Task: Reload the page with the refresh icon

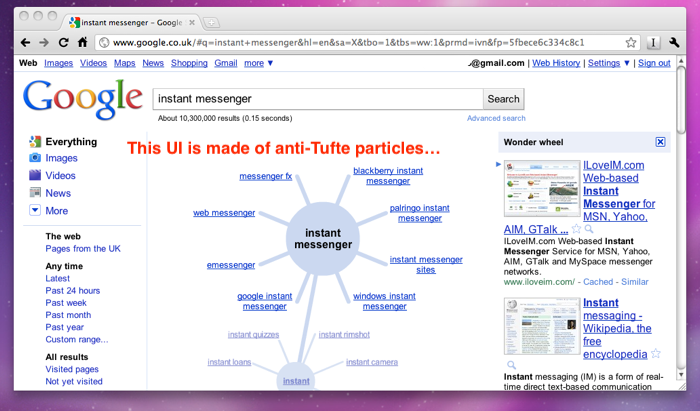Action: 63,42
